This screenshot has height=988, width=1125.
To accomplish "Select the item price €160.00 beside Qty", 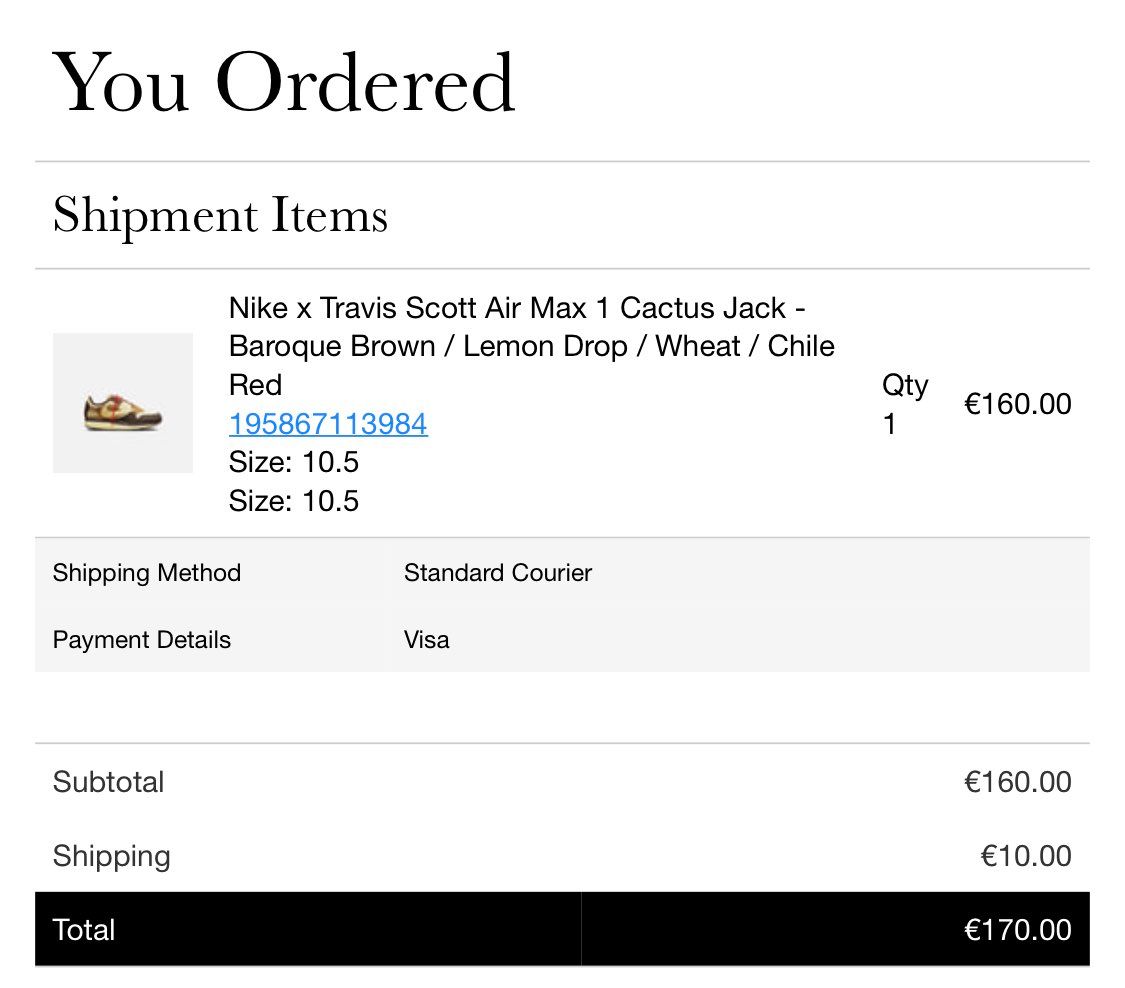I will pos(1017,403).
